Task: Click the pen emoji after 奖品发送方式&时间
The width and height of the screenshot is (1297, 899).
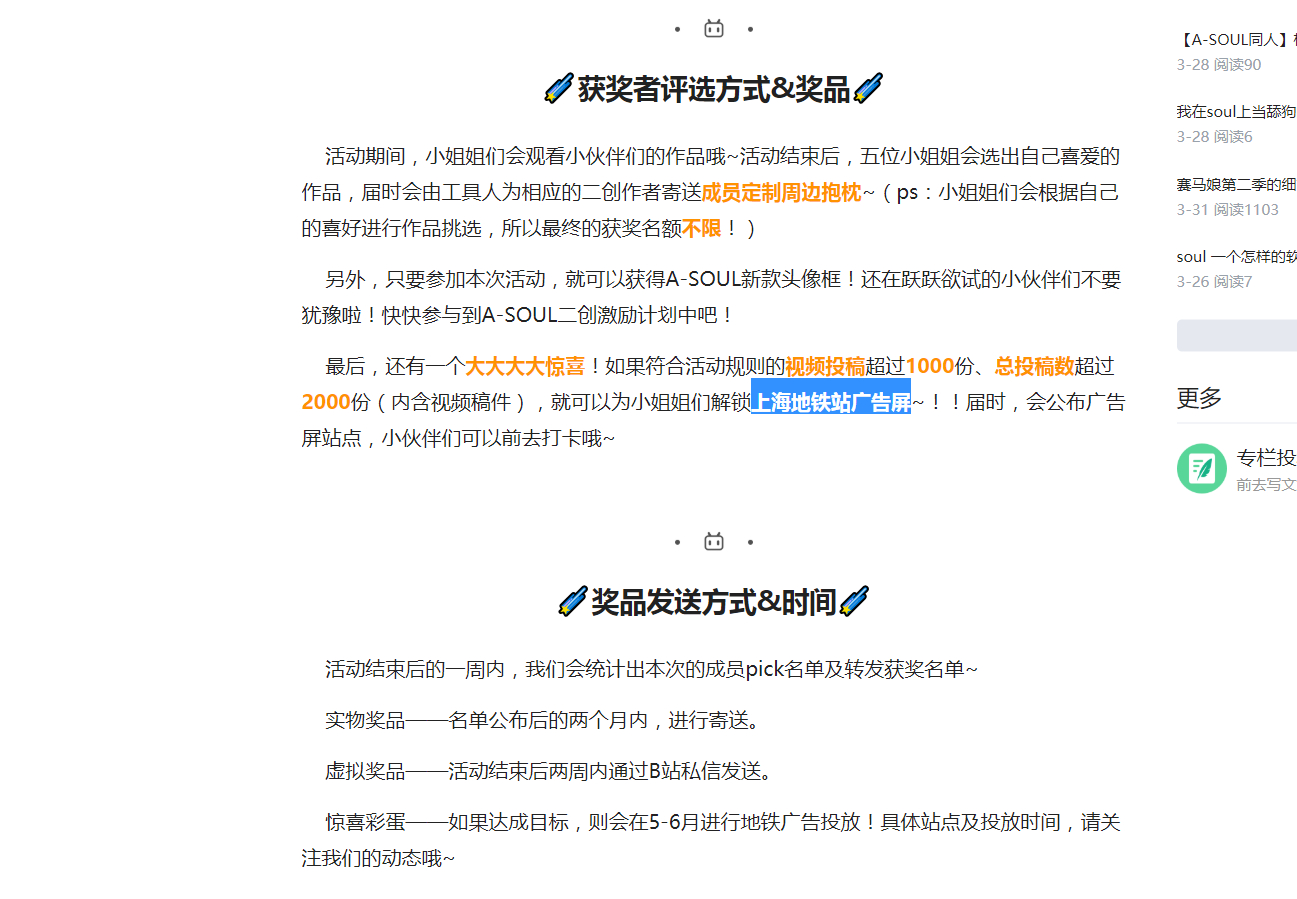Action: (855, 602)
